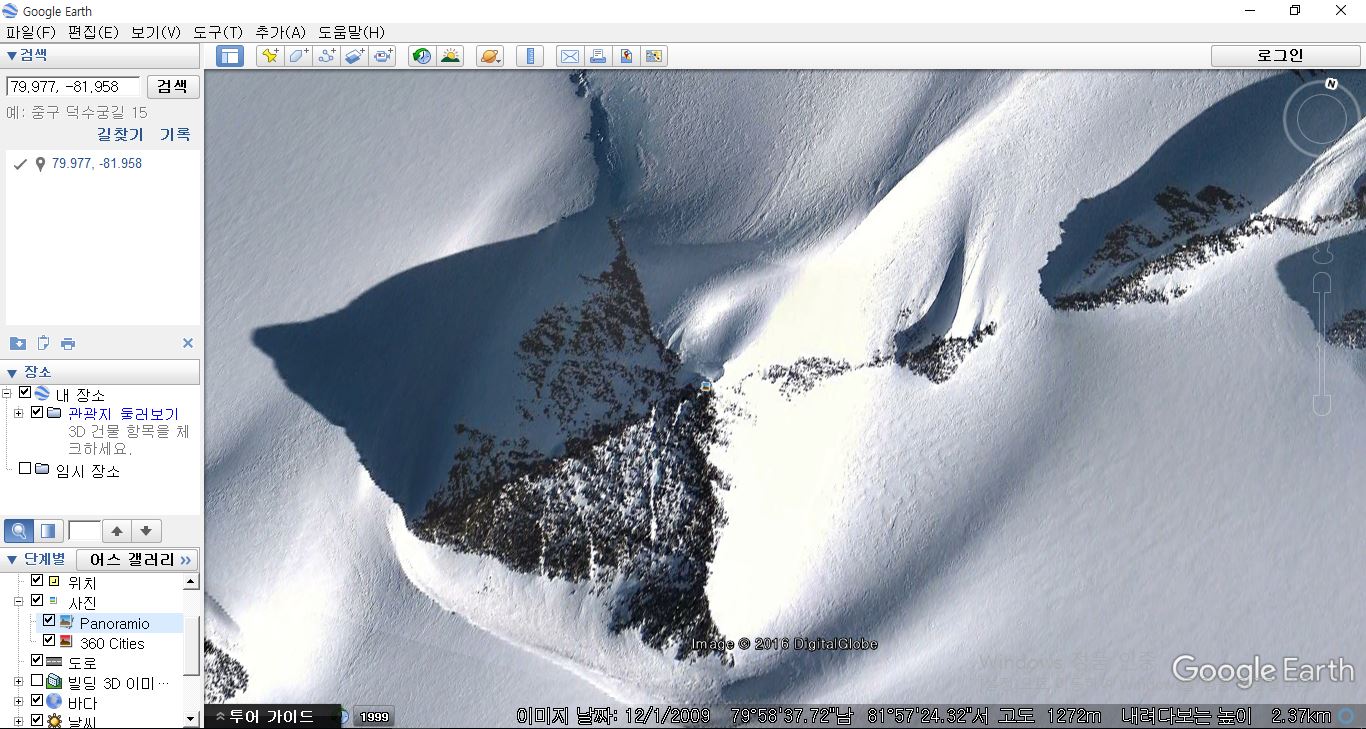Viewport: 1366px width, 729px height.
Task: Click the 로그인 sign-in button
Action: point(1280,56)
